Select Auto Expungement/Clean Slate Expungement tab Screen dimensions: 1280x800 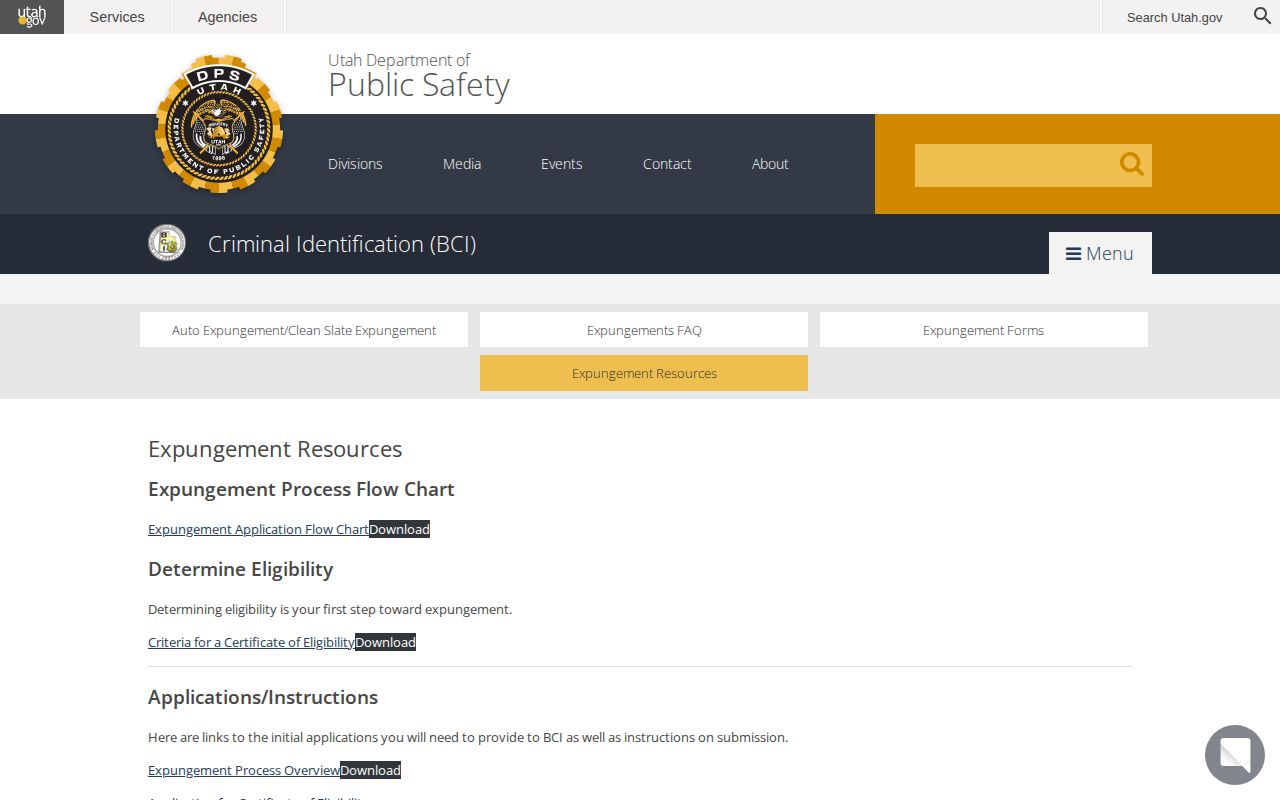[x=304, y=330]
